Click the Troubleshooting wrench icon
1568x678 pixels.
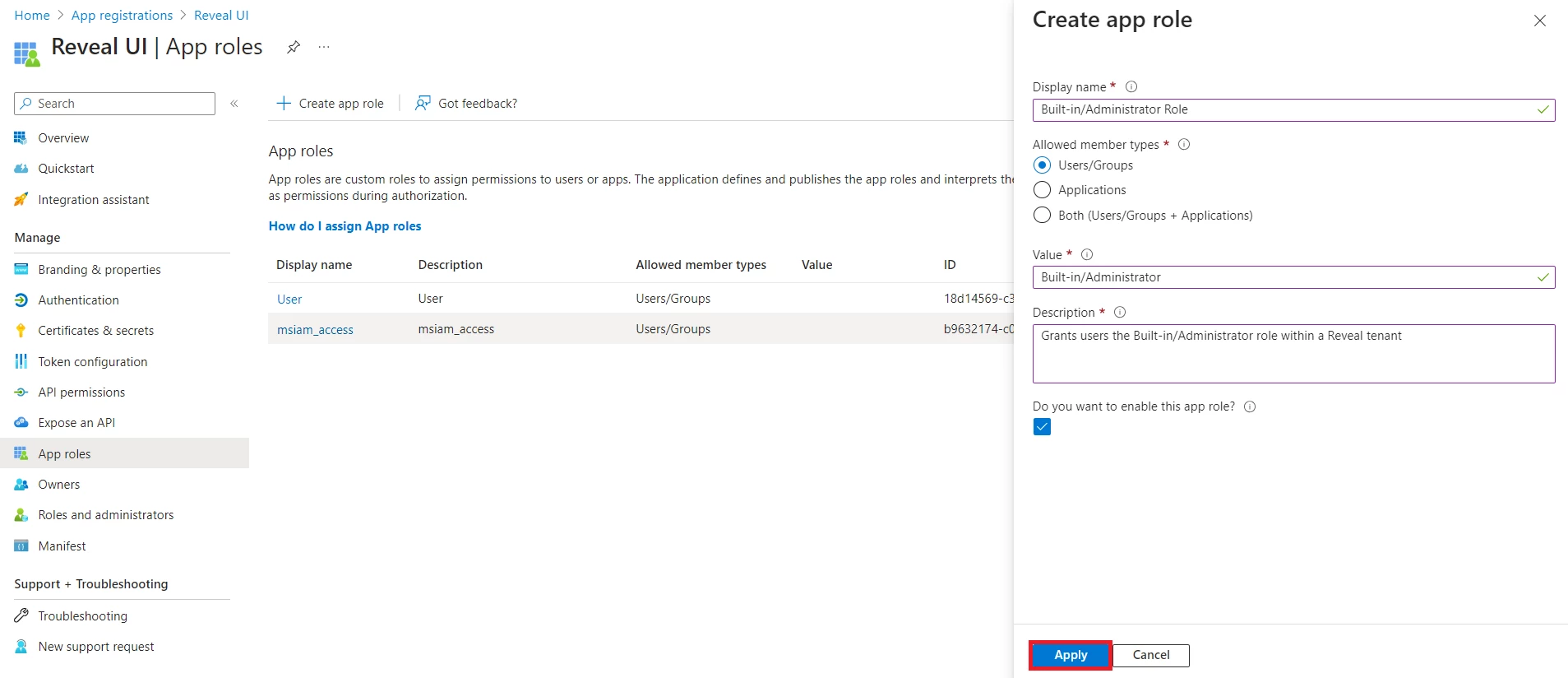point(21,615)
